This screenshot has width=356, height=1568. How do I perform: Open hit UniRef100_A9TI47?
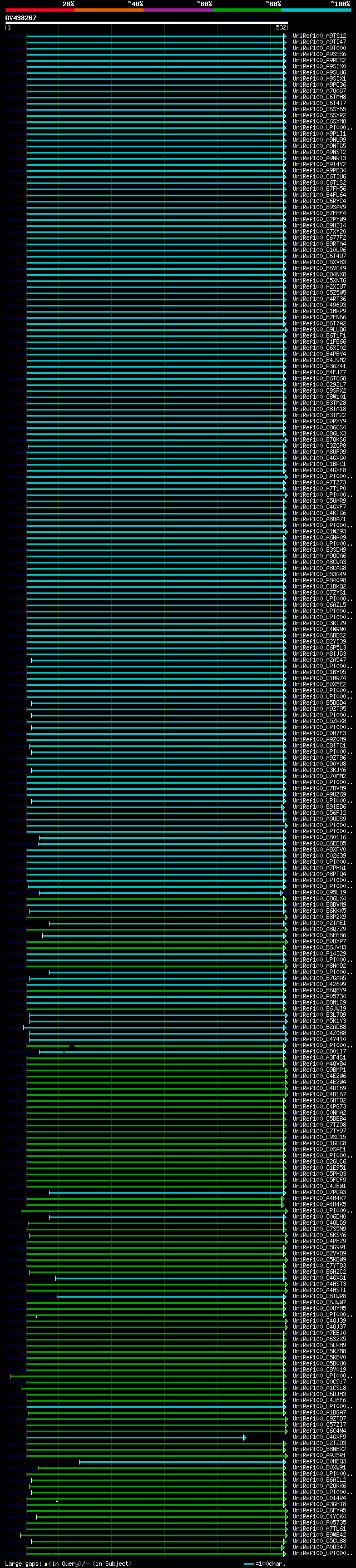pyautogui.click(x=319, y=42)
